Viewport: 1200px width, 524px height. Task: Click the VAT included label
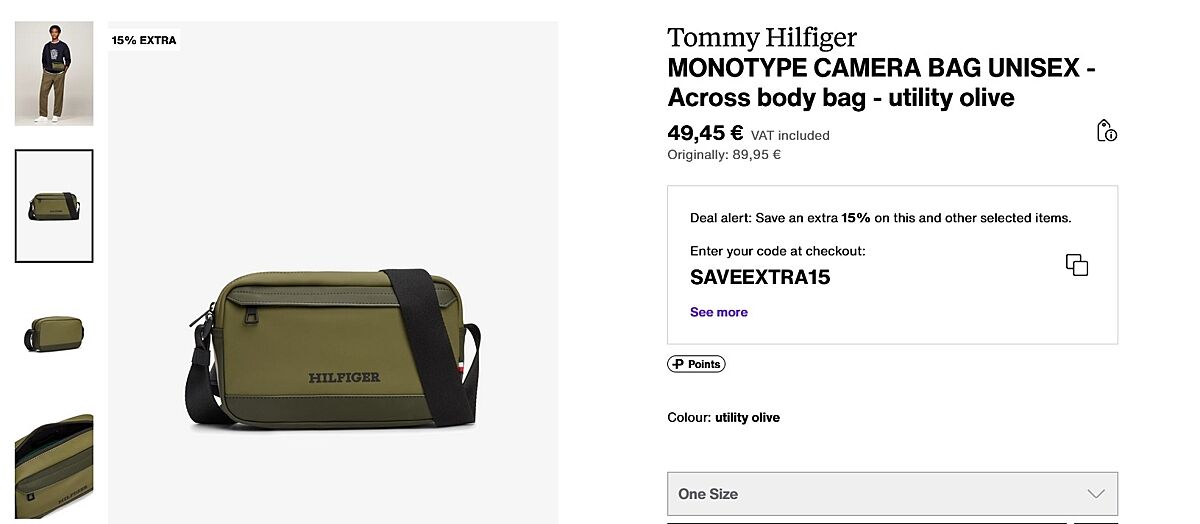(x=790, y=136)
